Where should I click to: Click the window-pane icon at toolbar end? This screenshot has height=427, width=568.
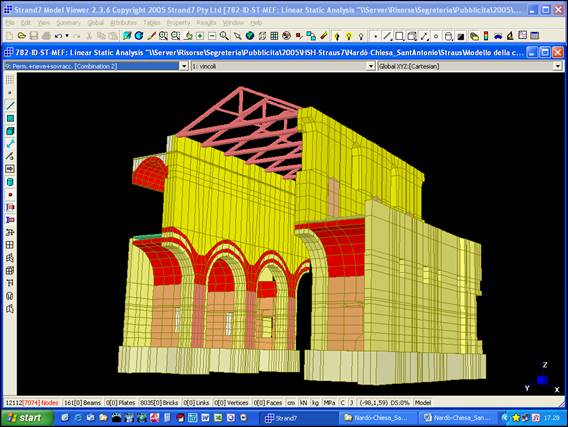pos(535,36)
